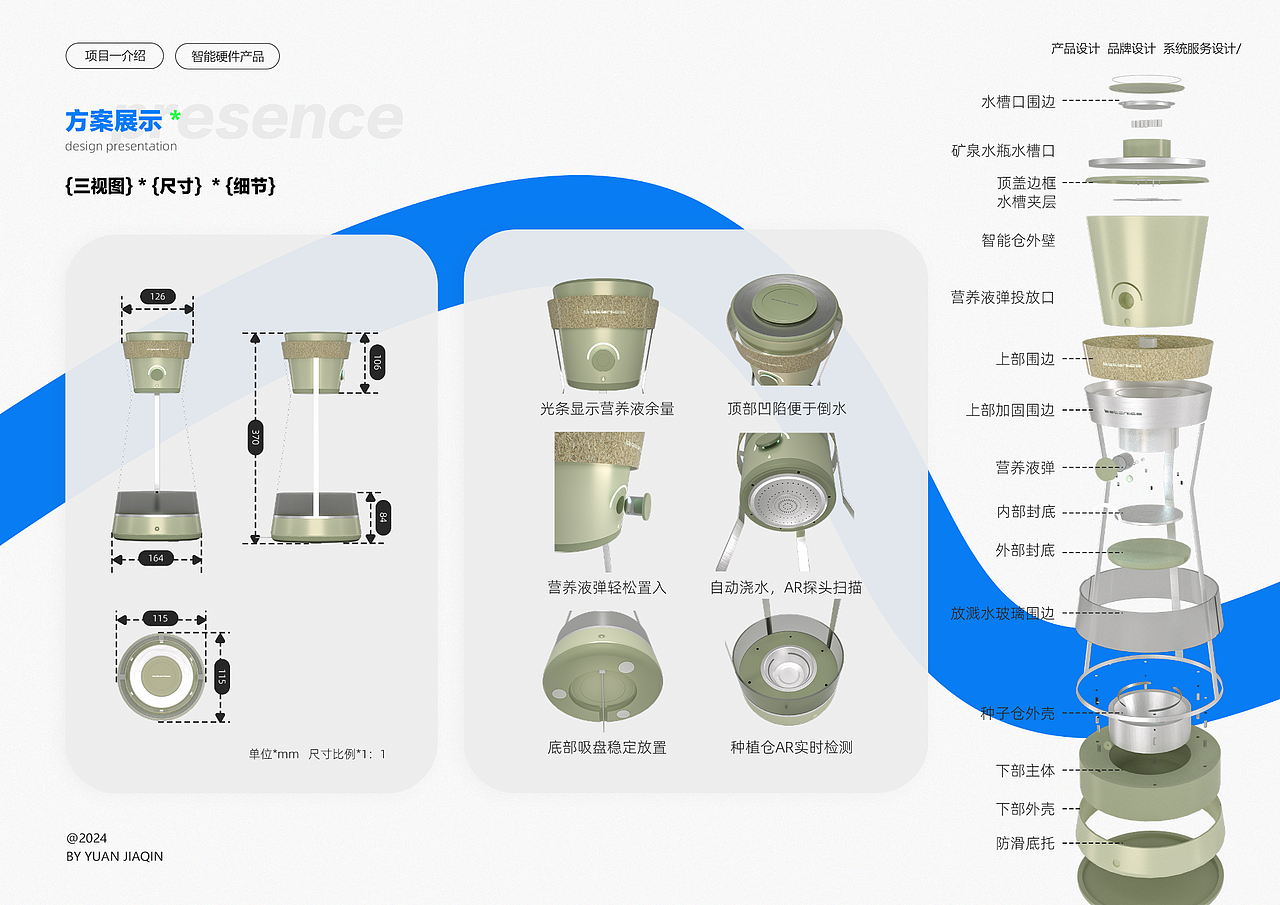Image resolution: width=1280 pixels, height=905 pixels.
Task: Click the 370 height dimension badge
Action: [255, 437]
